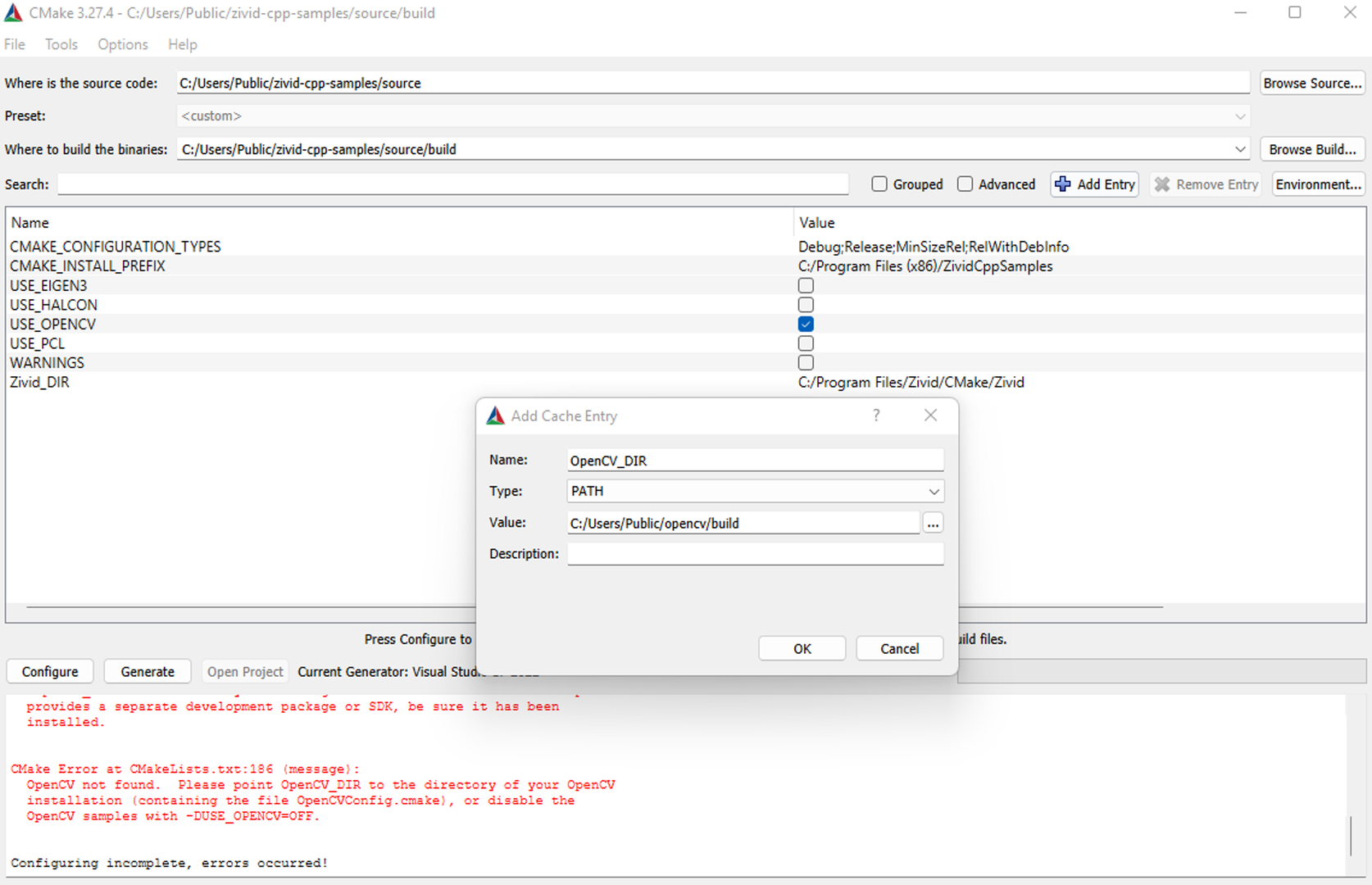Click the CMake logo in dialog title
1372x885 pixels.
click(x=496, y=416)
